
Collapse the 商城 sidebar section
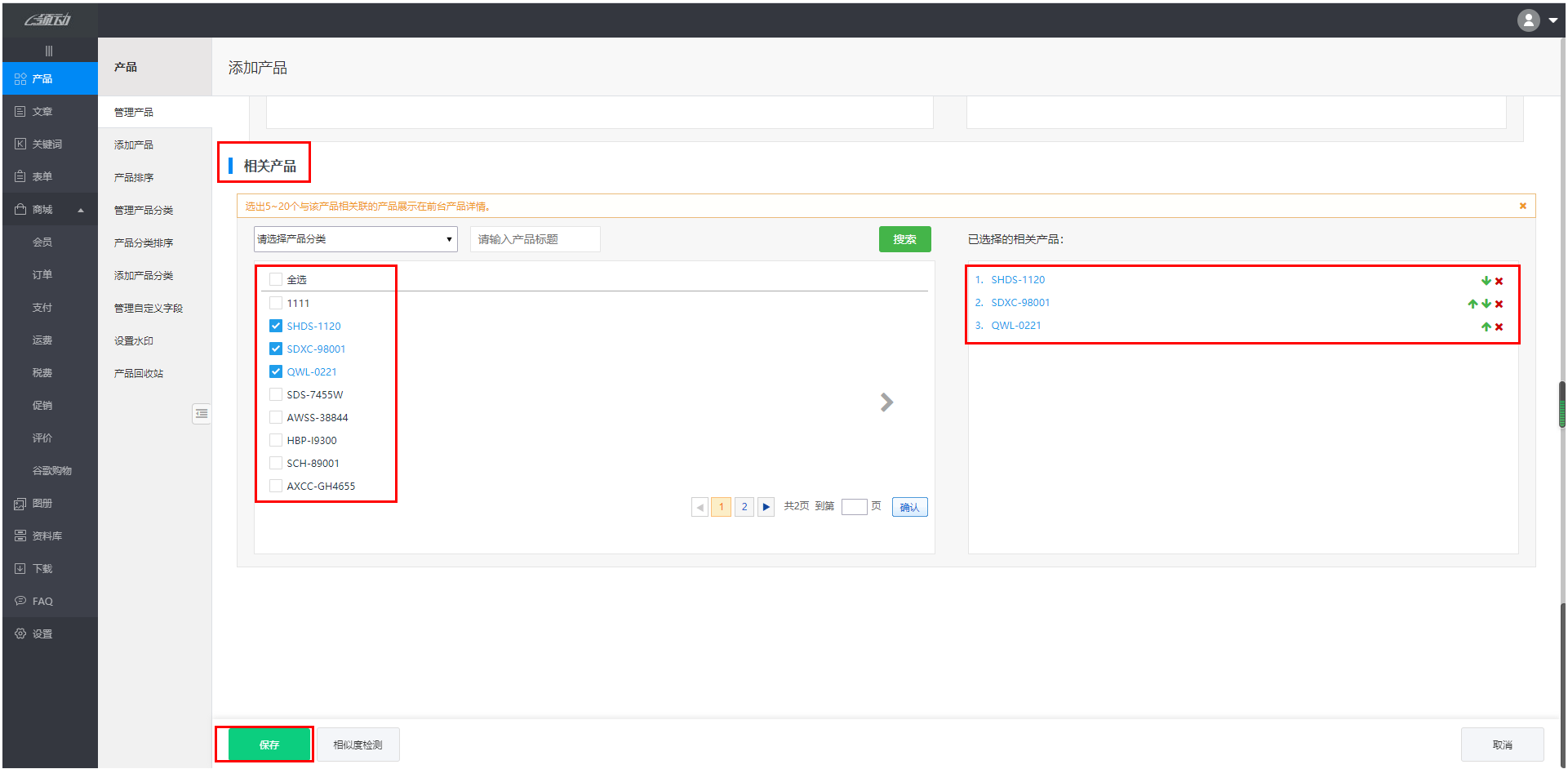point(81,210)
